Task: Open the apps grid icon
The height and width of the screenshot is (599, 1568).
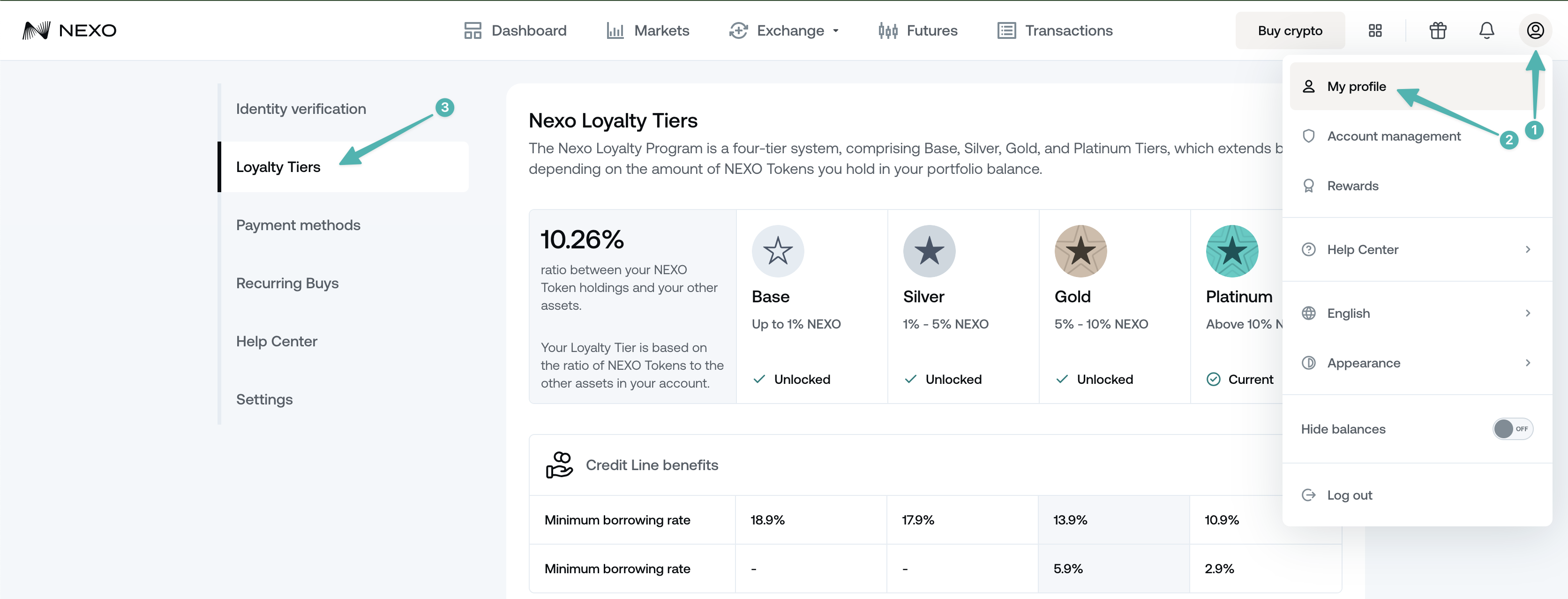Action: (x=1375, y=30)
